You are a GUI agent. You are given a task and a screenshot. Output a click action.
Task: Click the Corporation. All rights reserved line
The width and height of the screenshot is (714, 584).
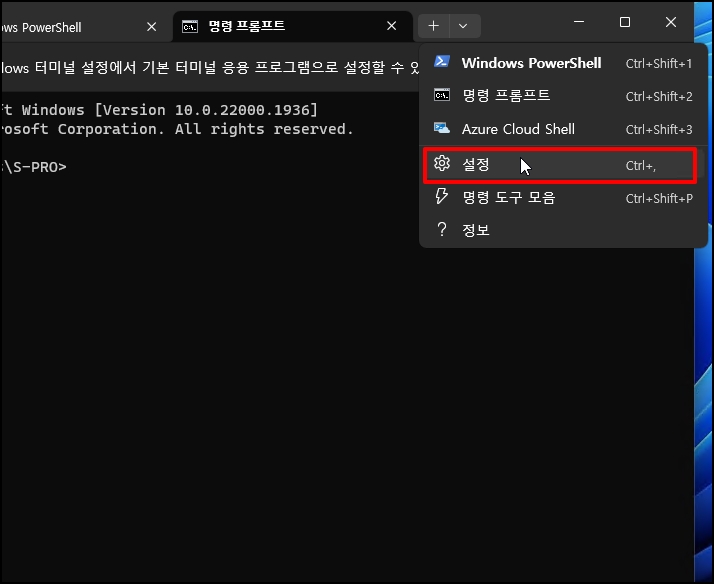177,129
